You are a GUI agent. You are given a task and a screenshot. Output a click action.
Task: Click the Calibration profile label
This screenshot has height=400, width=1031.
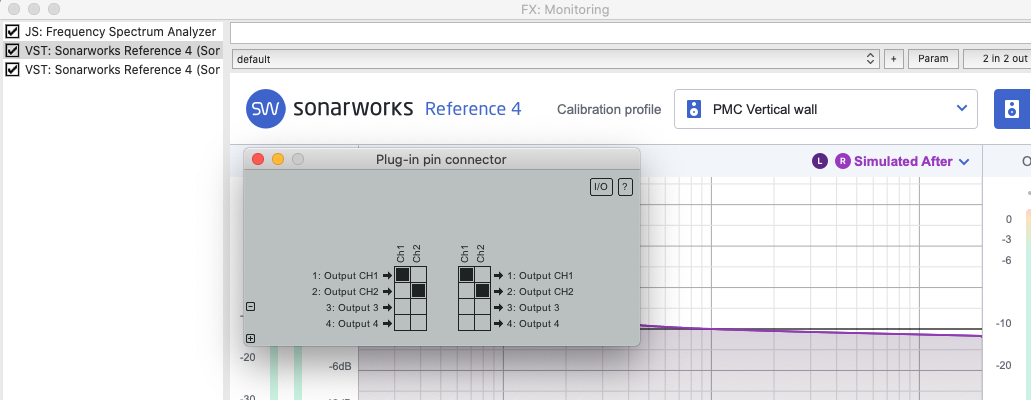609,109
